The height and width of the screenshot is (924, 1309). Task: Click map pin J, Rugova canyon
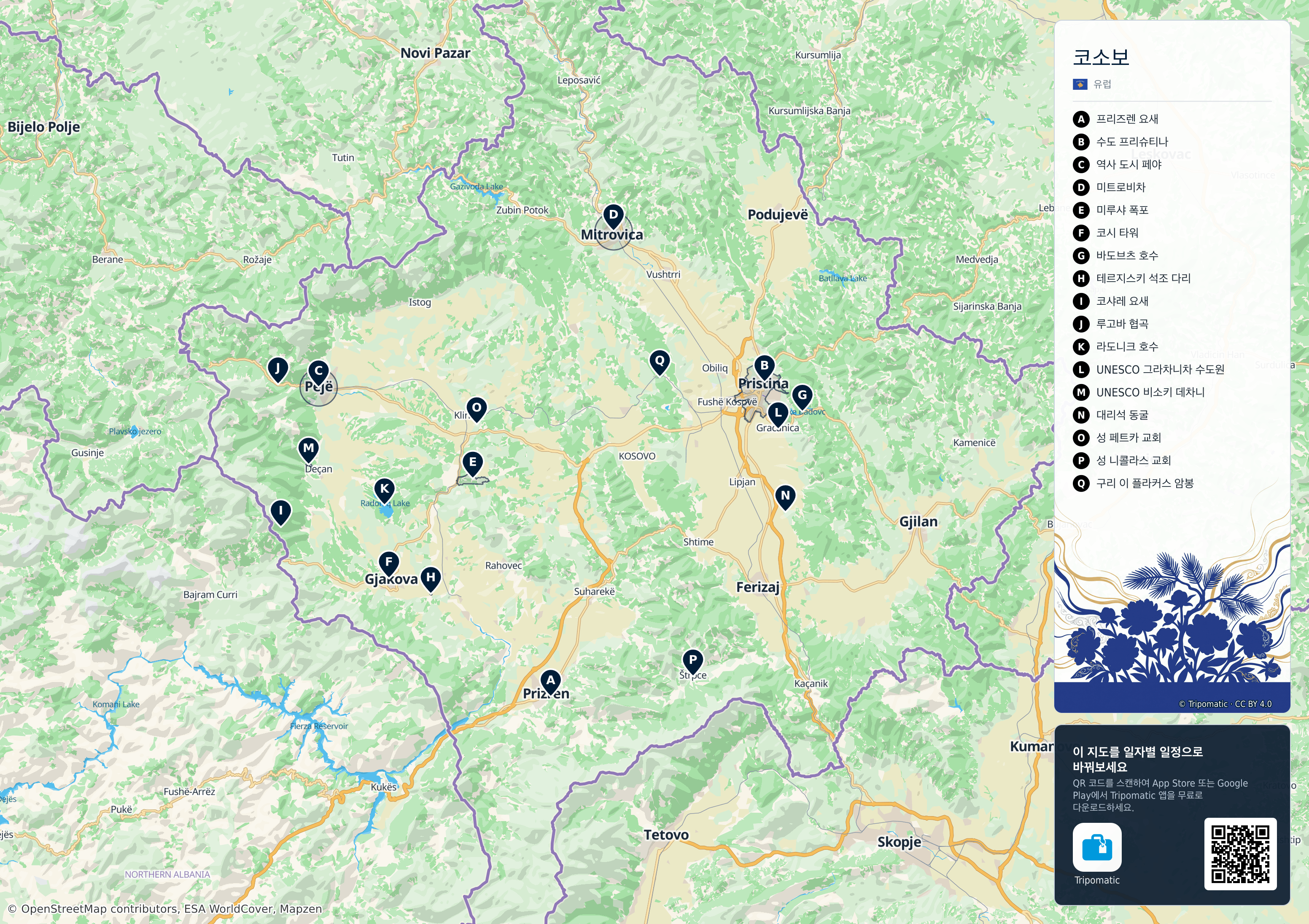coord(277,370)
